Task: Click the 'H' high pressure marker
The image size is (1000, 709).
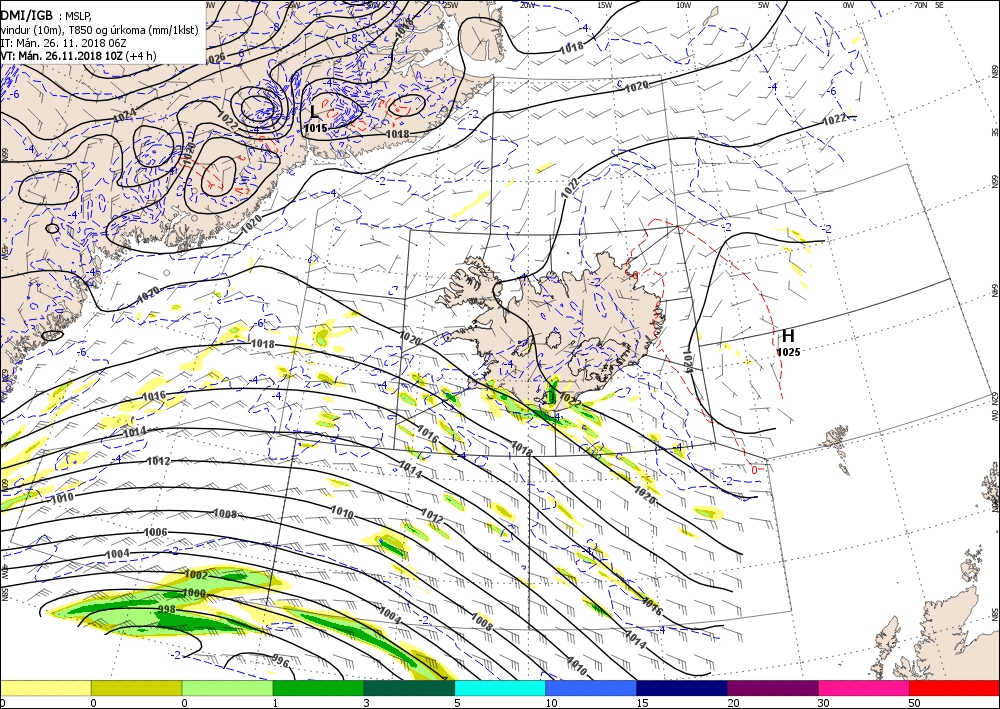Action: (x=788, y=336)
